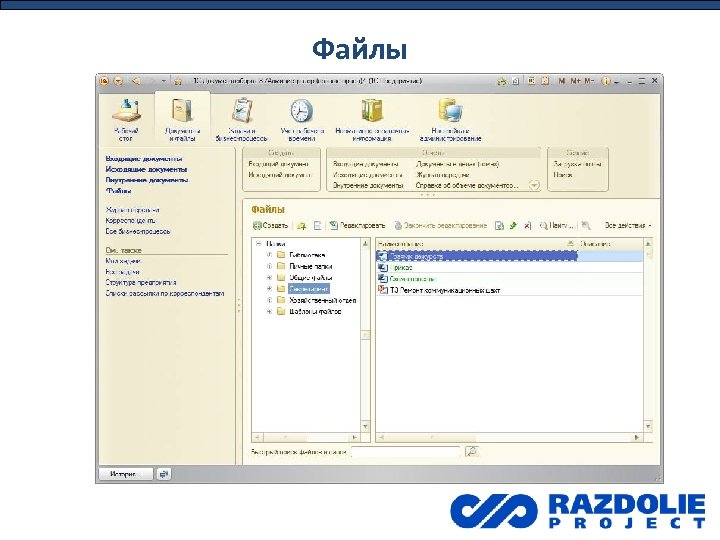Click the M- memory button in title bar

(589, 81)
